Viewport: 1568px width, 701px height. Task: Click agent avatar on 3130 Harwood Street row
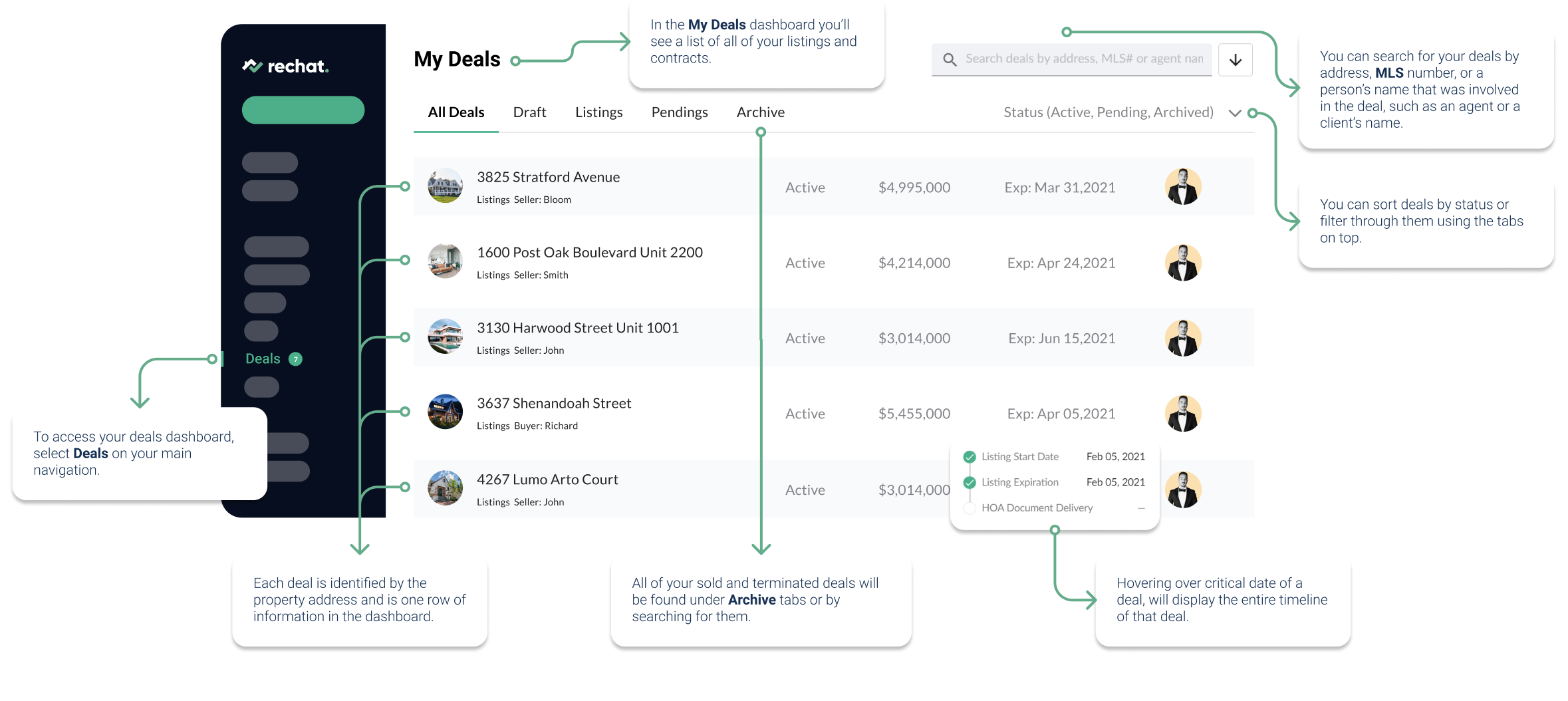(x=1183, y=338)
